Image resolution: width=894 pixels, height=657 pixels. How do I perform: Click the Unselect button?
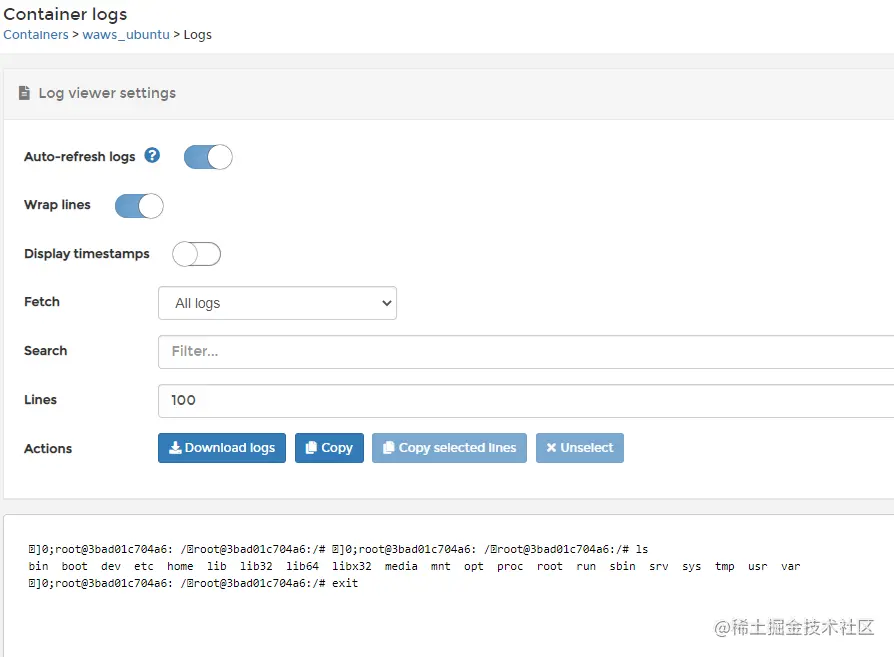tap(580, 448)
